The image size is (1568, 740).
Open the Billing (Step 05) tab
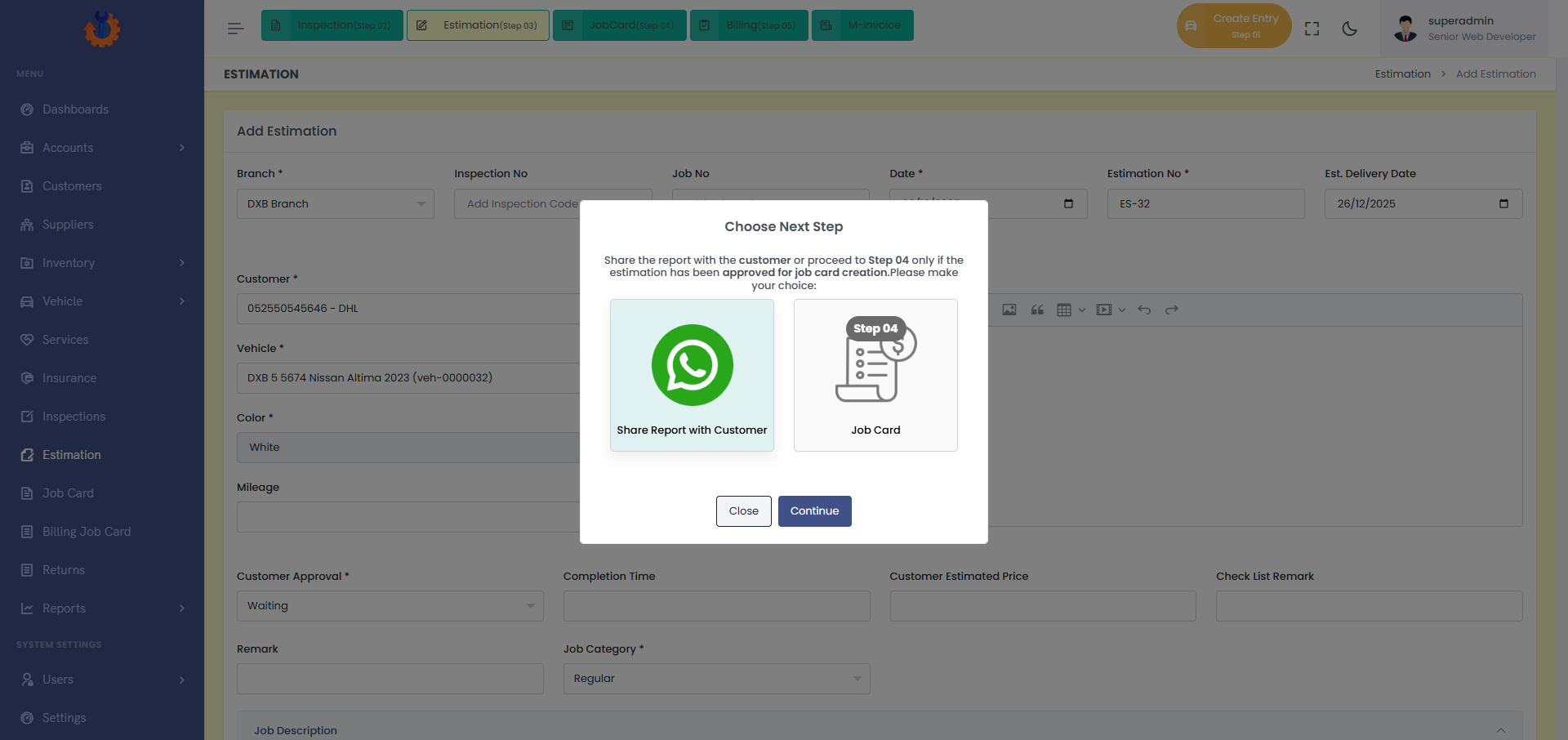[x=749, y=25]
